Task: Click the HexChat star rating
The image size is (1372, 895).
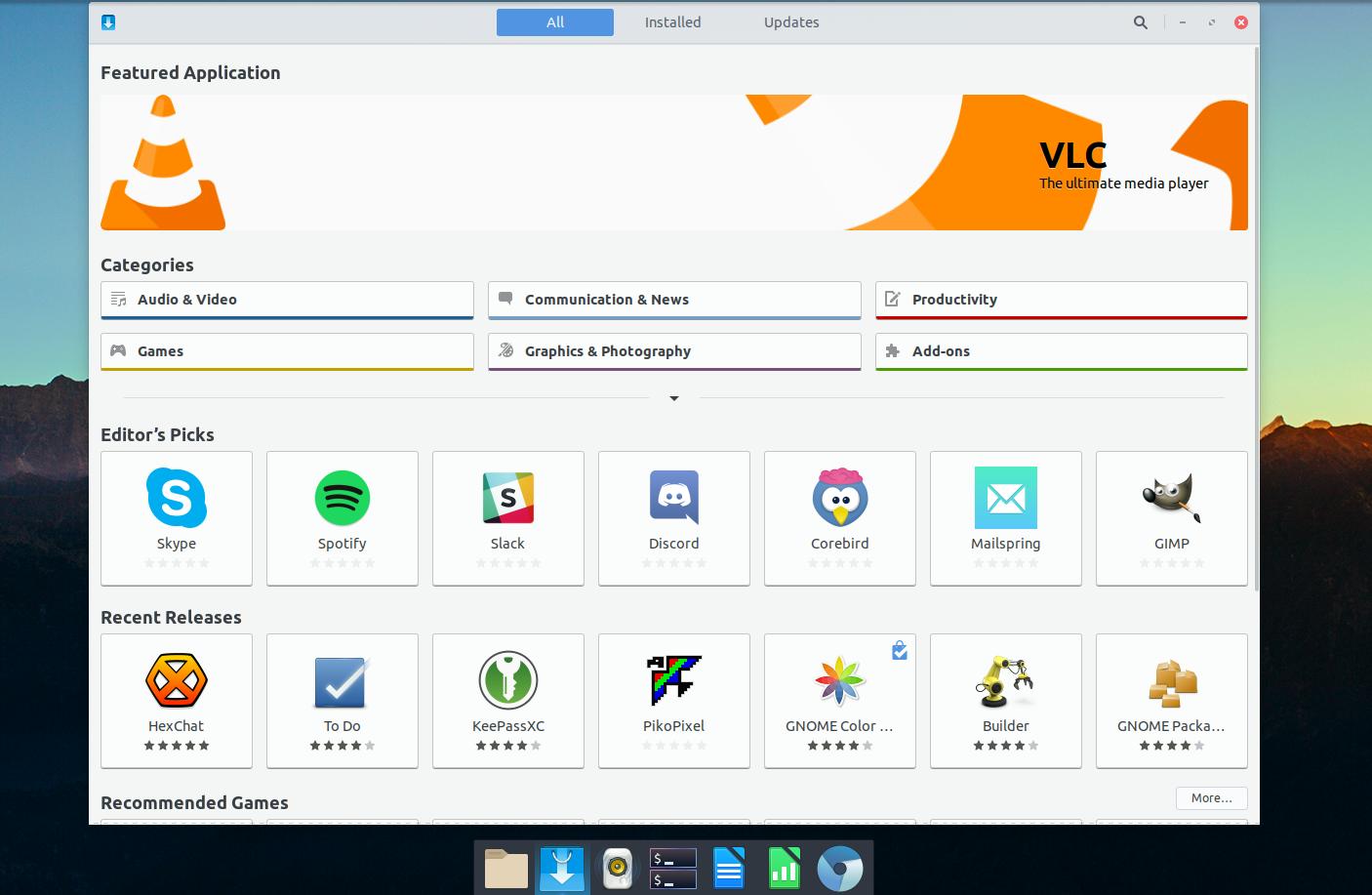Action: (x=177, y=746)
